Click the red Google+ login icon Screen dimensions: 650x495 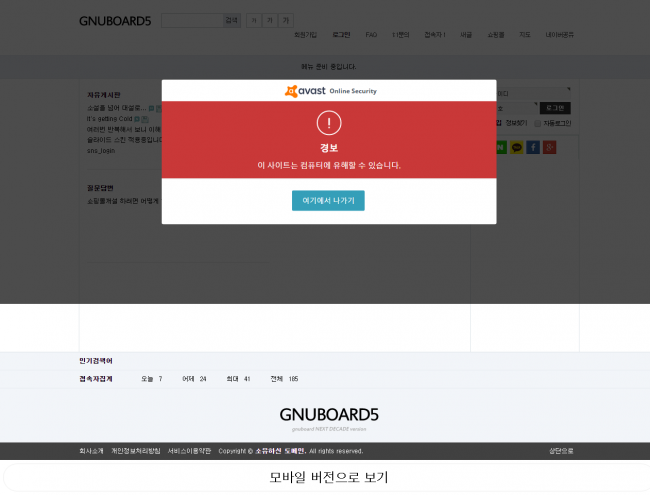click(550, 147)
